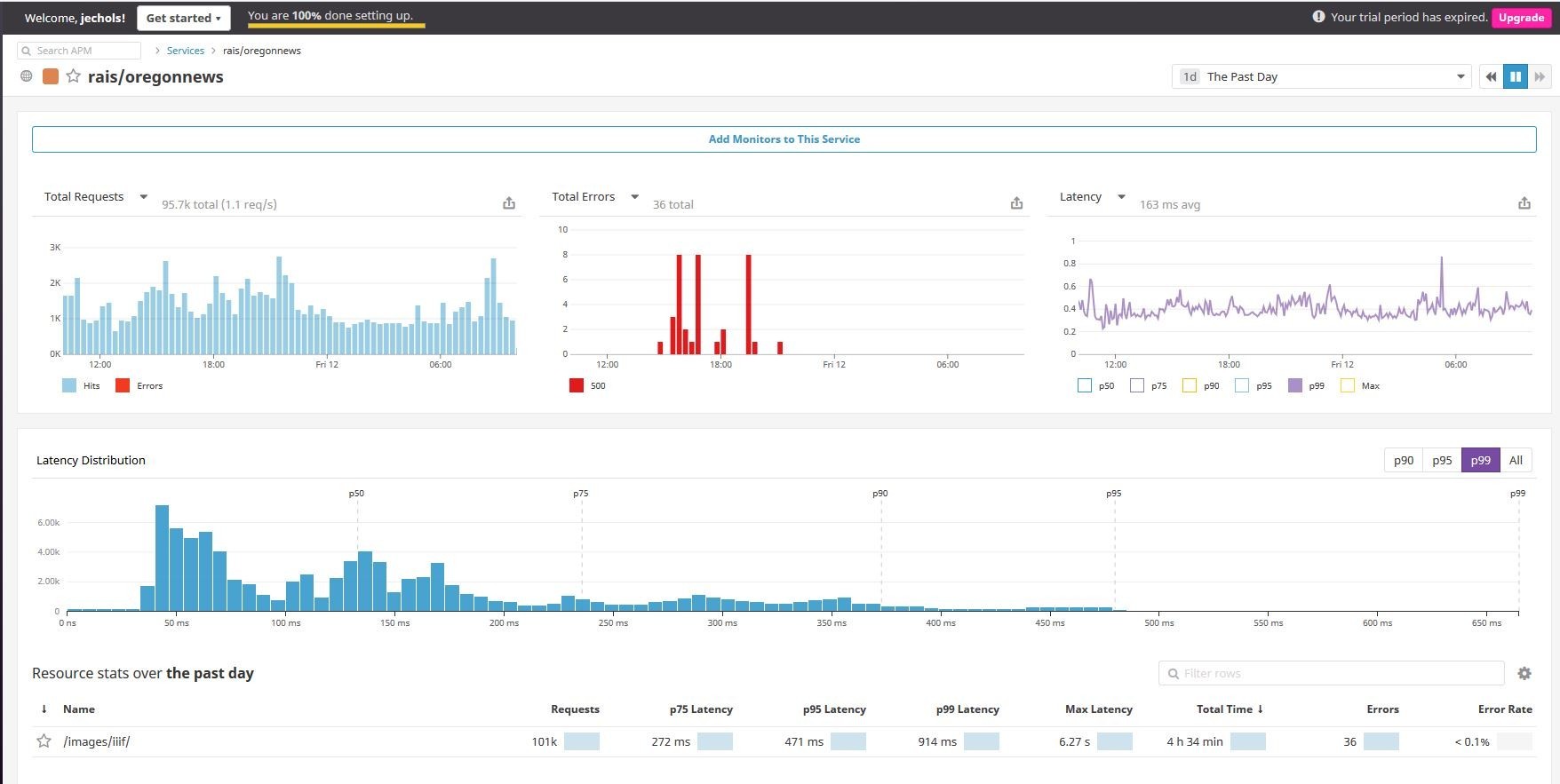Star the /images/iiif/ resource

[x=44, y=740]
